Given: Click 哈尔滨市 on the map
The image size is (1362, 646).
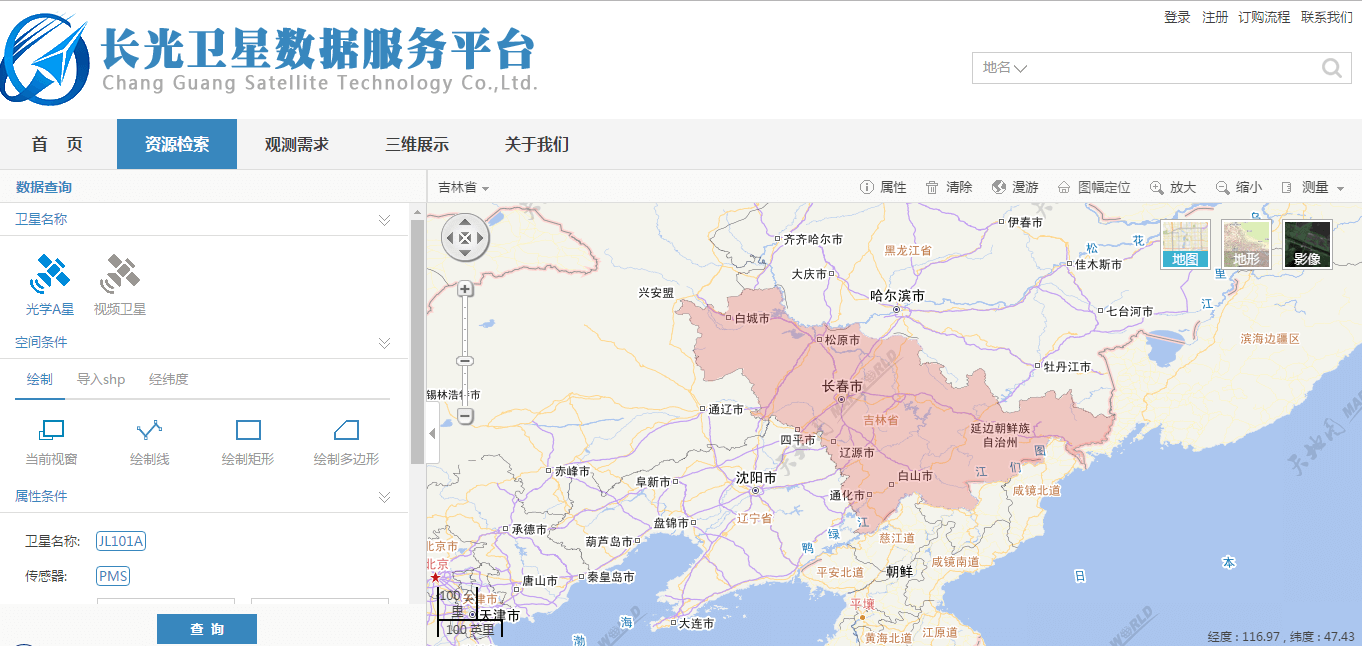Looking at the screenshot, I should coord(897,297).
